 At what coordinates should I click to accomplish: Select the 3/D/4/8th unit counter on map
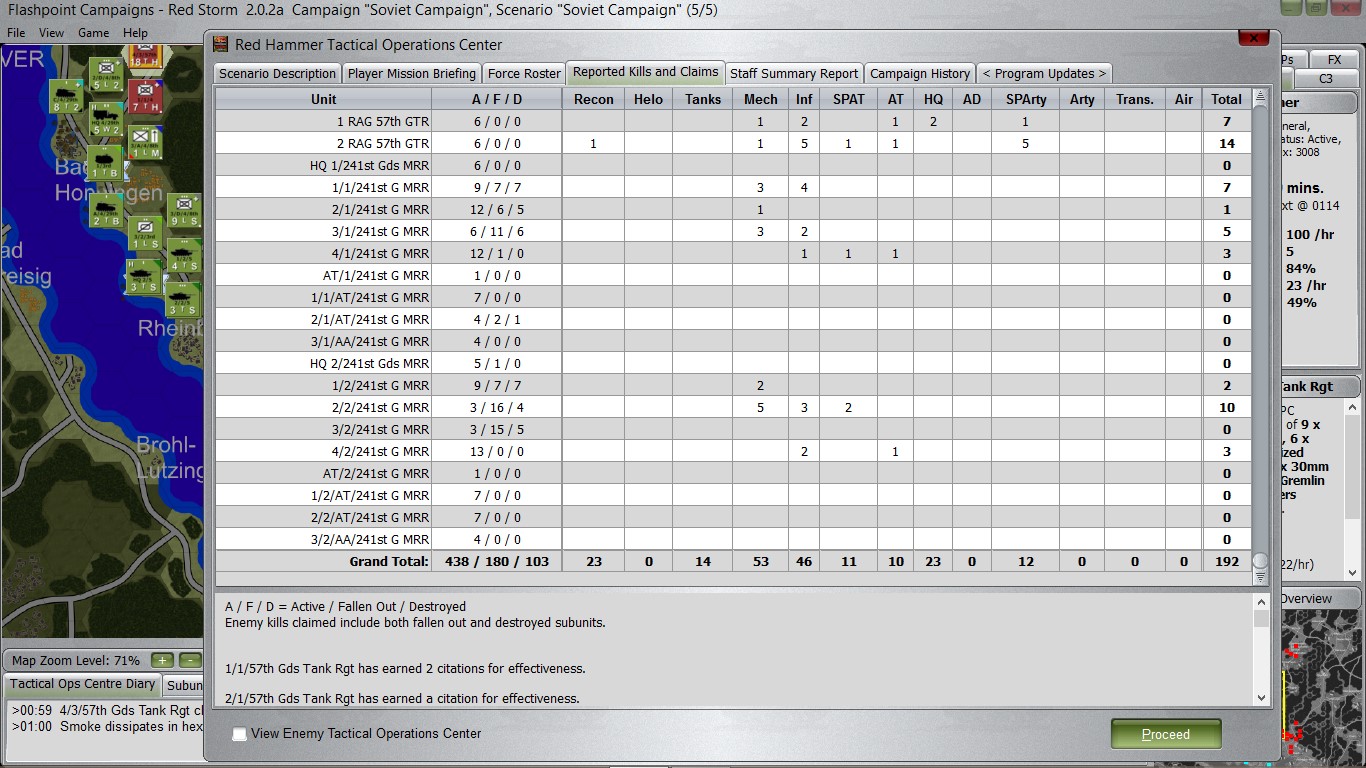coord(183,210)
